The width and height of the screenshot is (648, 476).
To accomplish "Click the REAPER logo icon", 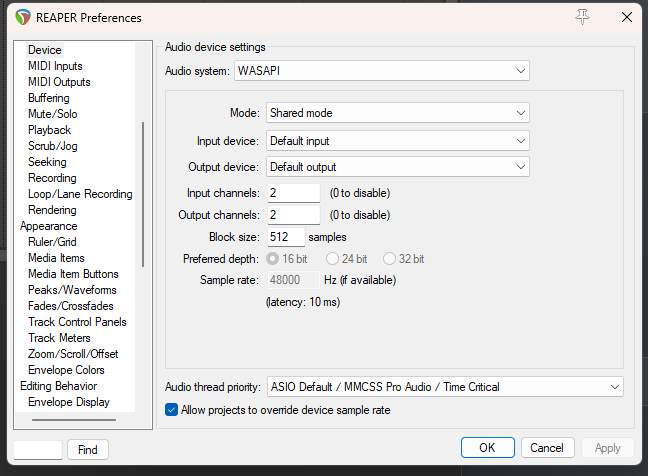I will tap(23, 17).
